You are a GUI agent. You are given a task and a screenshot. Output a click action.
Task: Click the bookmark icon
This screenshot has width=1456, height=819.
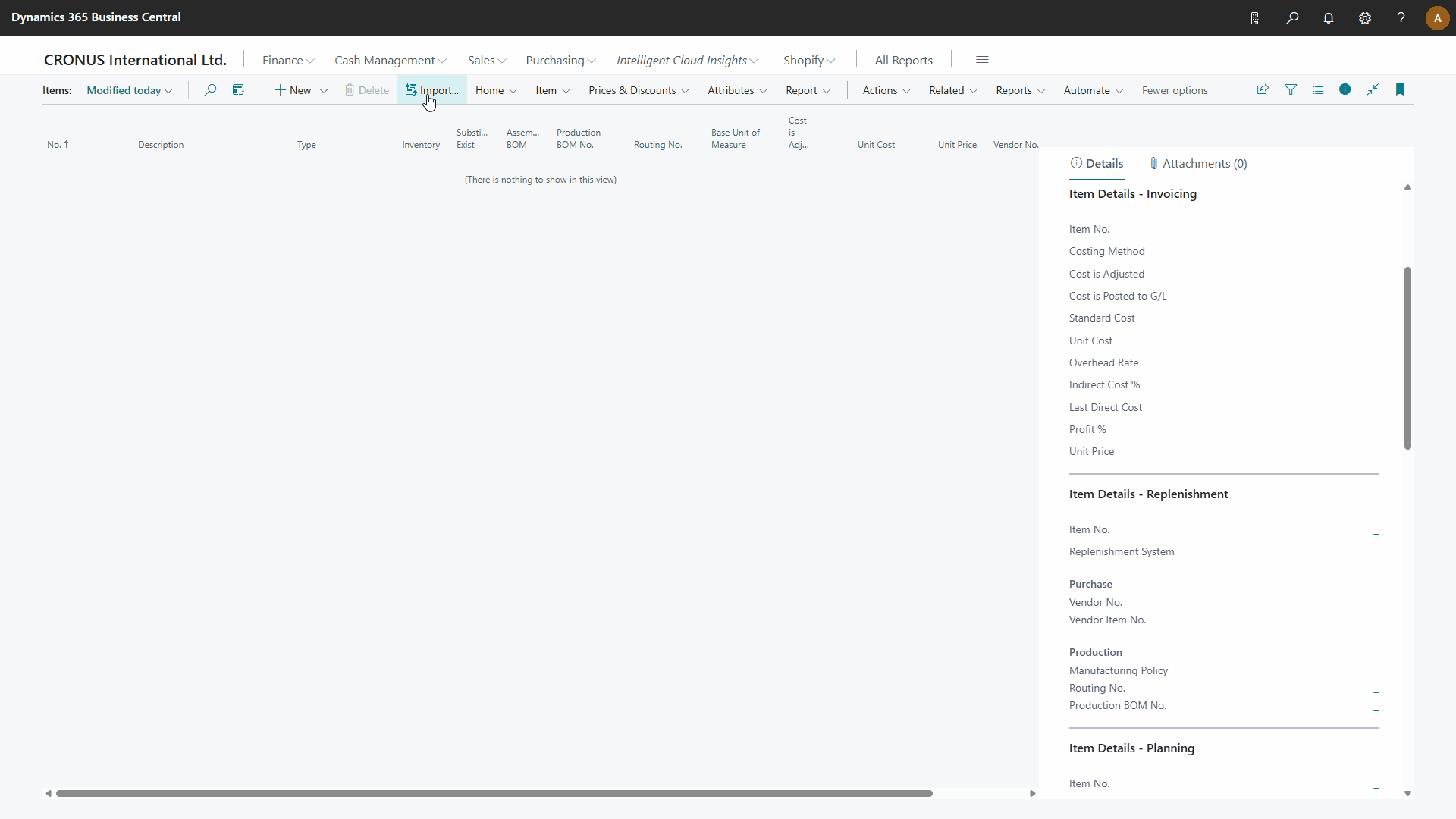1400,90
